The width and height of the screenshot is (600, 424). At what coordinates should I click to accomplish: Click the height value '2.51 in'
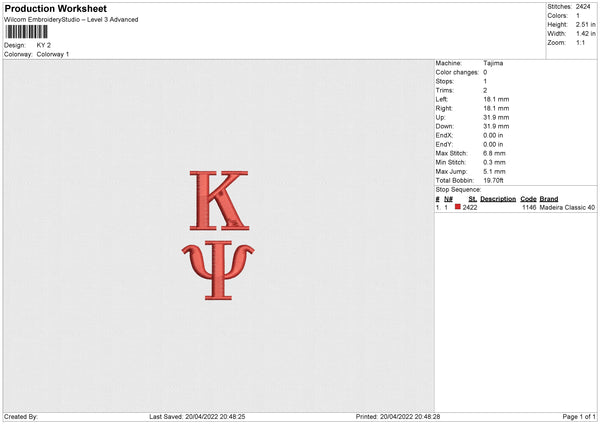point(585,24)
